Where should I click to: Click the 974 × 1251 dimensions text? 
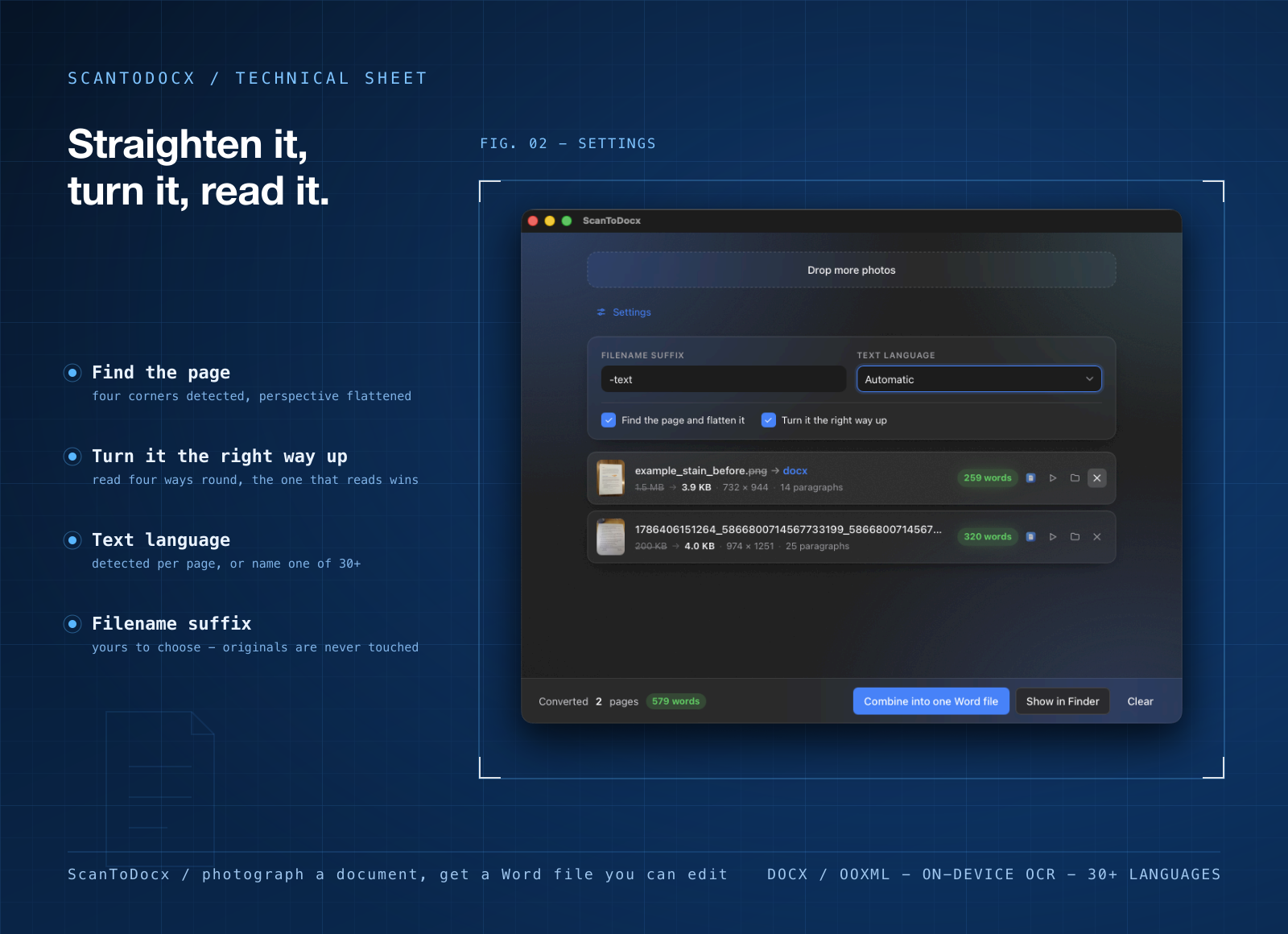[750, 547]
